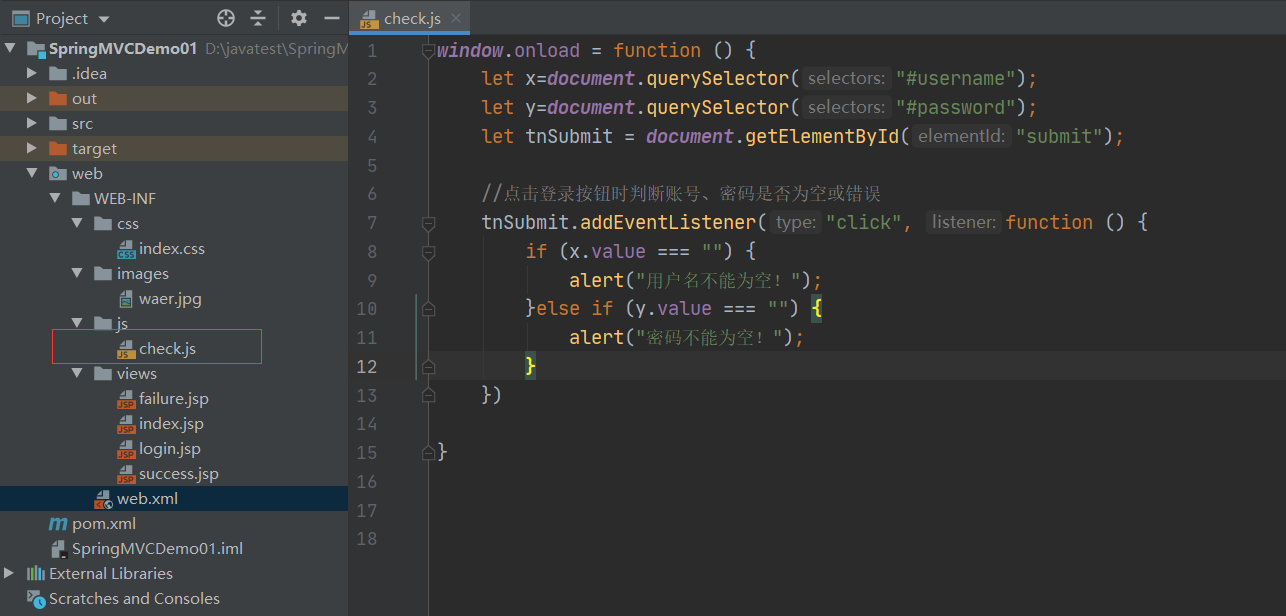Select index.jsp file
Screen dimensions: 1286x616
click(x=171, y=423)
